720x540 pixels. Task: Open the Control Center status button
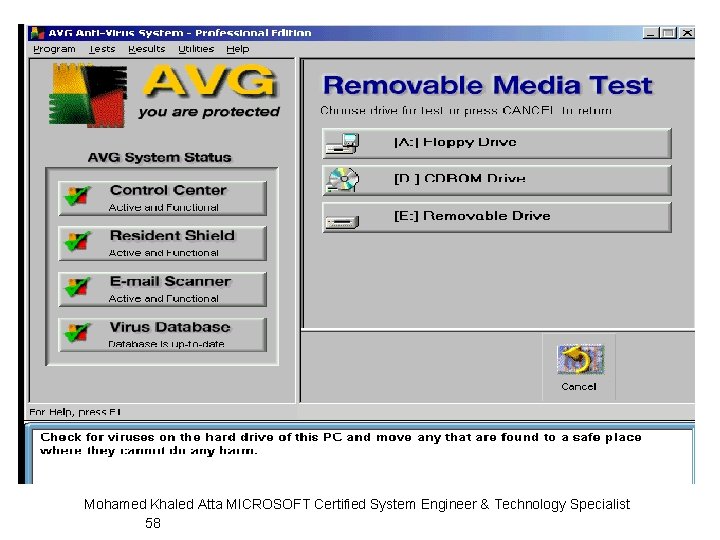(162, 198)
